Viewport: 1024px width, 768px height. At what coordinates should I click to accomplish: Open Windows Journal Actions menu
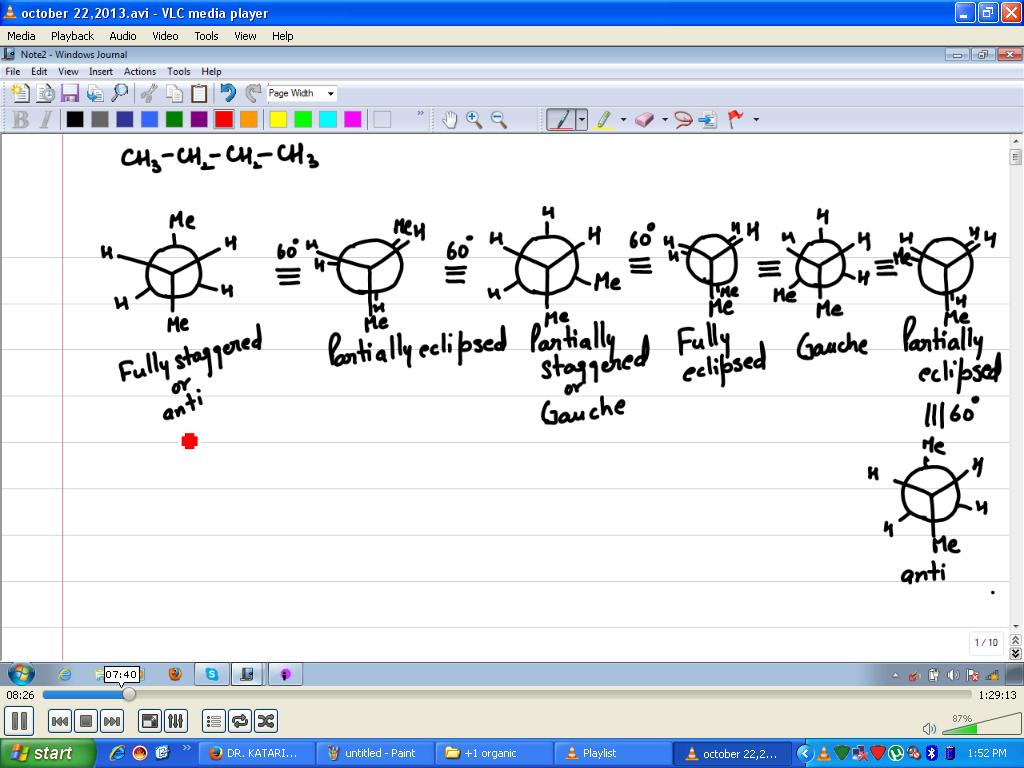140,72
